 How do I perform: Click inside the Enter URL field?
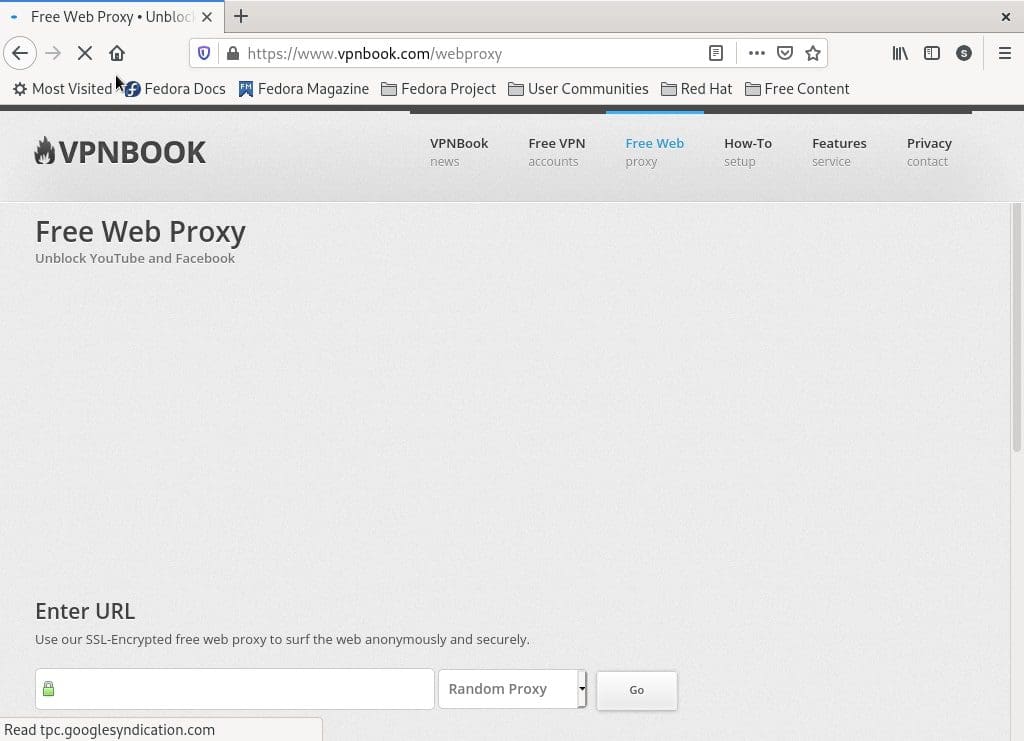235,689
